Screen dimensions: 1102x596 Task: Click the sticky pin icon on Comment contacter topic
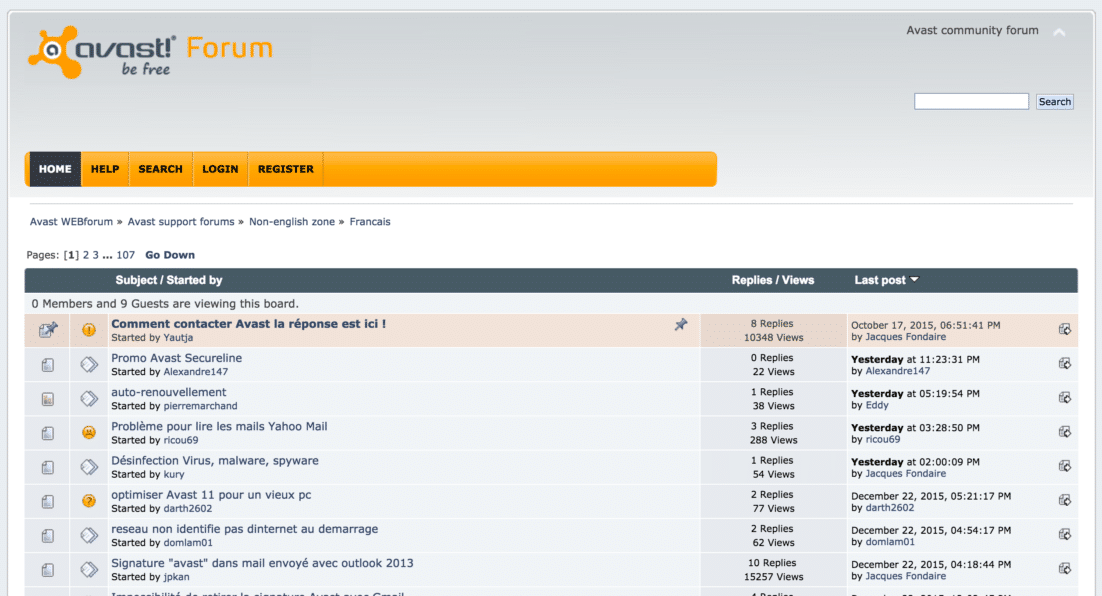(x=681, y=324)
